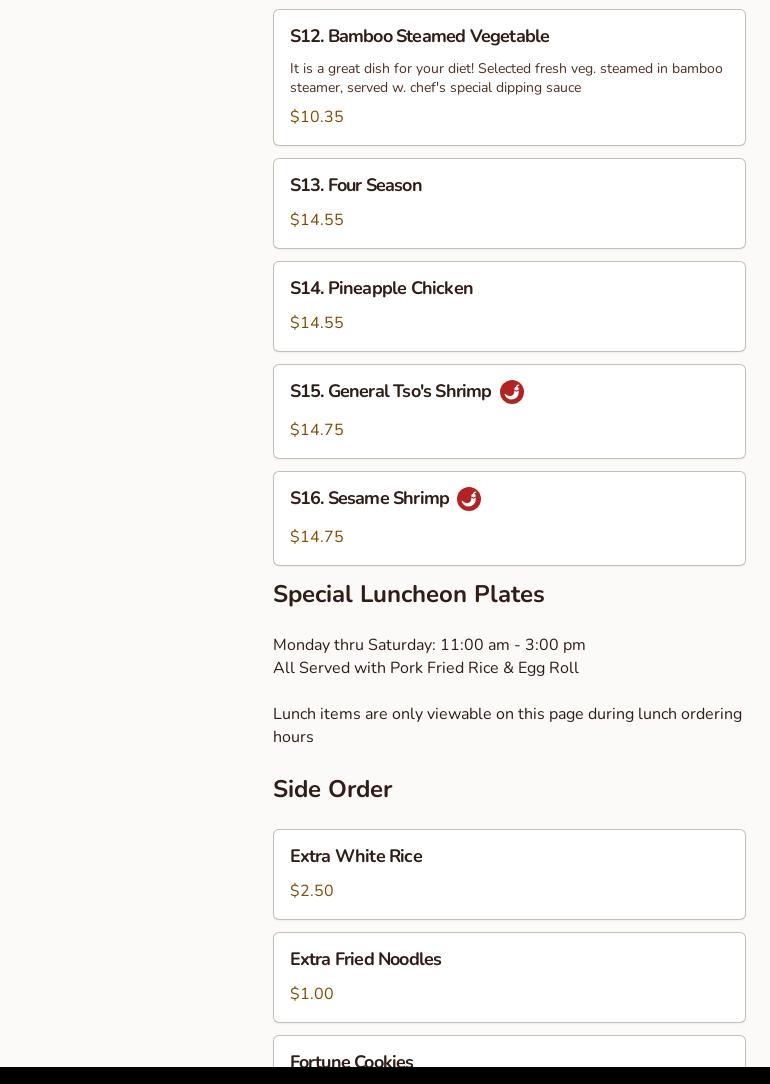Click the $10.35 Bamboo Steamed Vegetable price
Image resolution: width=770 pixels, height=1084 pixels.
pyautogui.click(x=317, y=117)
